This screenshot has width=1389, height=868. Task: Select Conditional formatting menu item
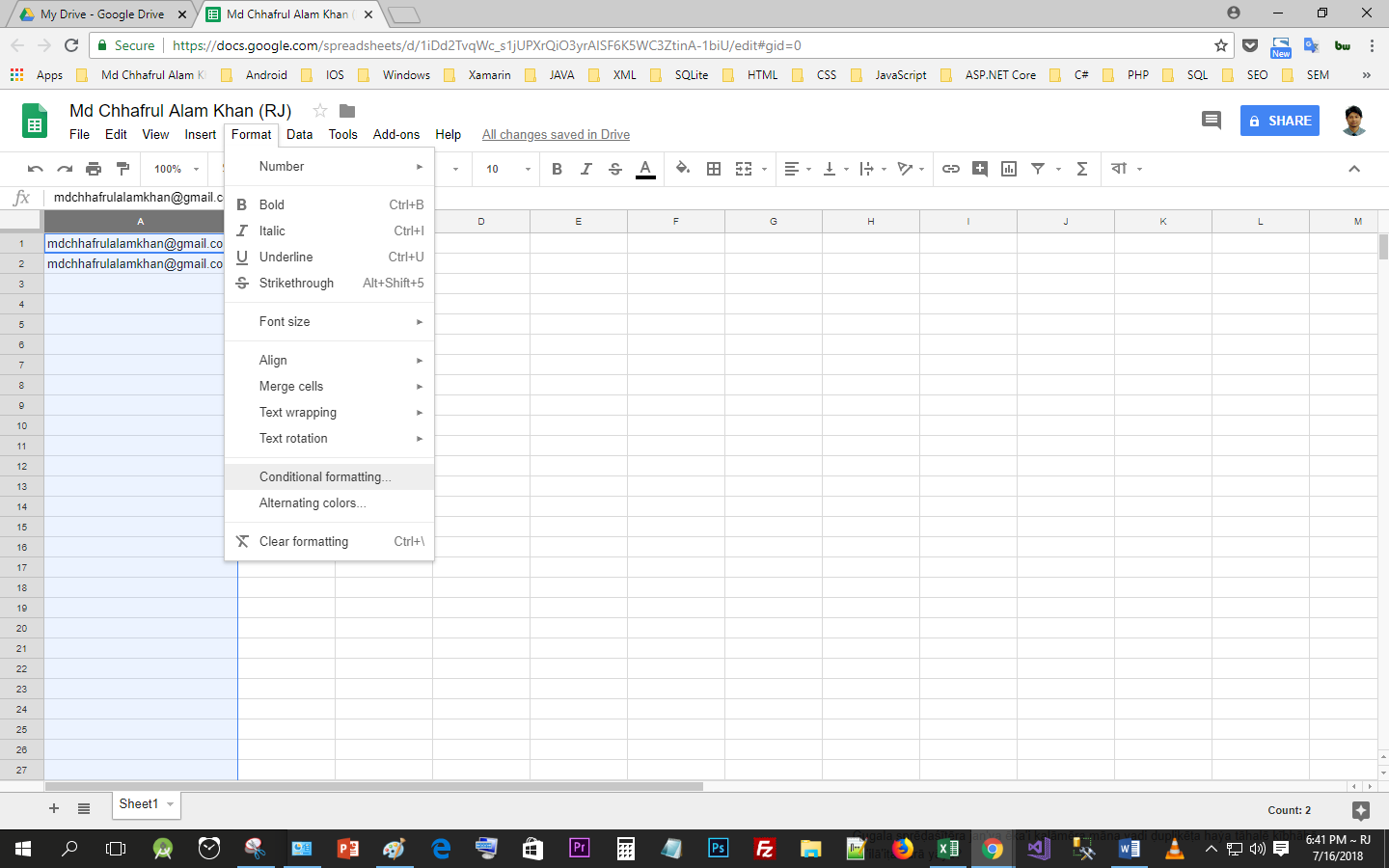329,477
